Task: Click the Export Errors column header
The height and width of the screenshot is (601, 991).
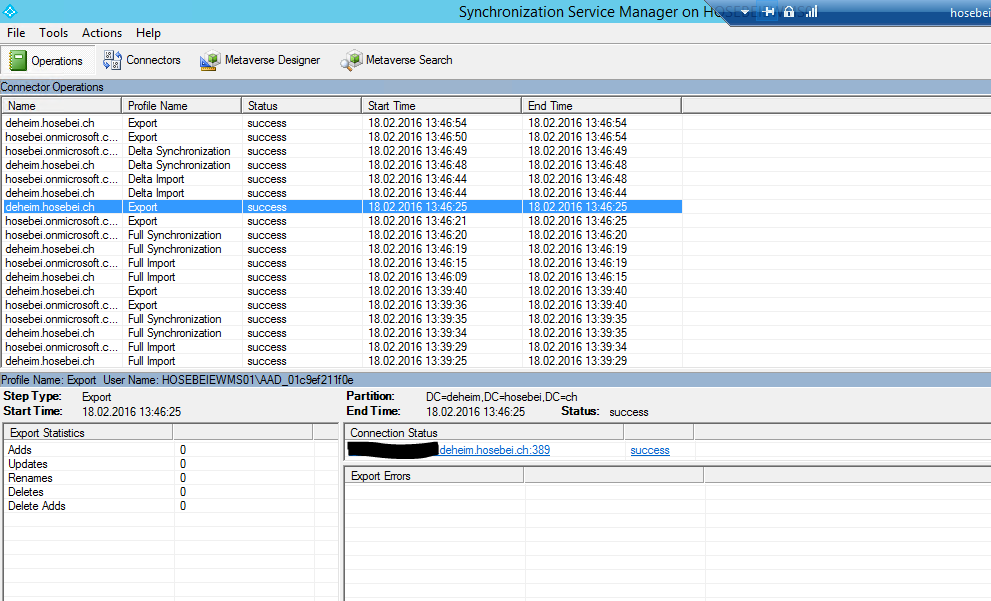Action: coord(434,475)
